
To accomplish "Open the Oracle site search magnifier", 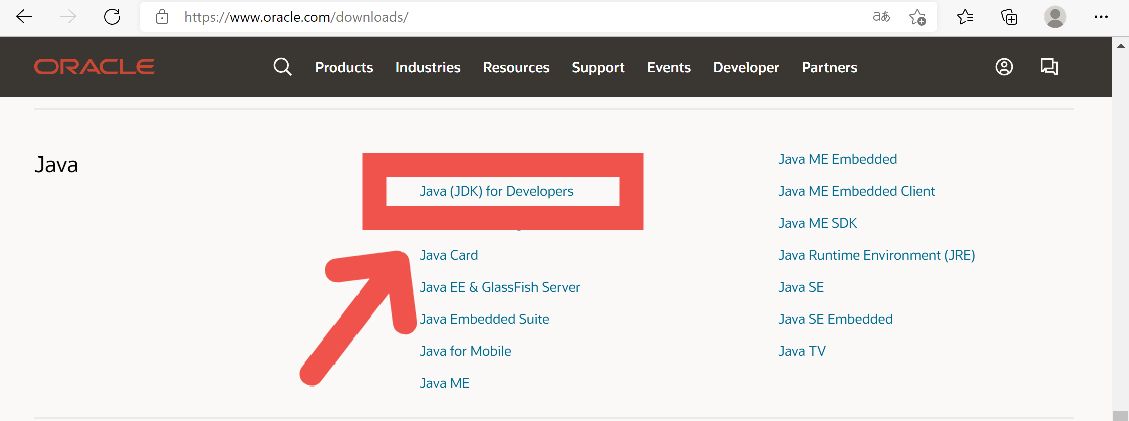I will pyautogui.click(x=282, y=67).
